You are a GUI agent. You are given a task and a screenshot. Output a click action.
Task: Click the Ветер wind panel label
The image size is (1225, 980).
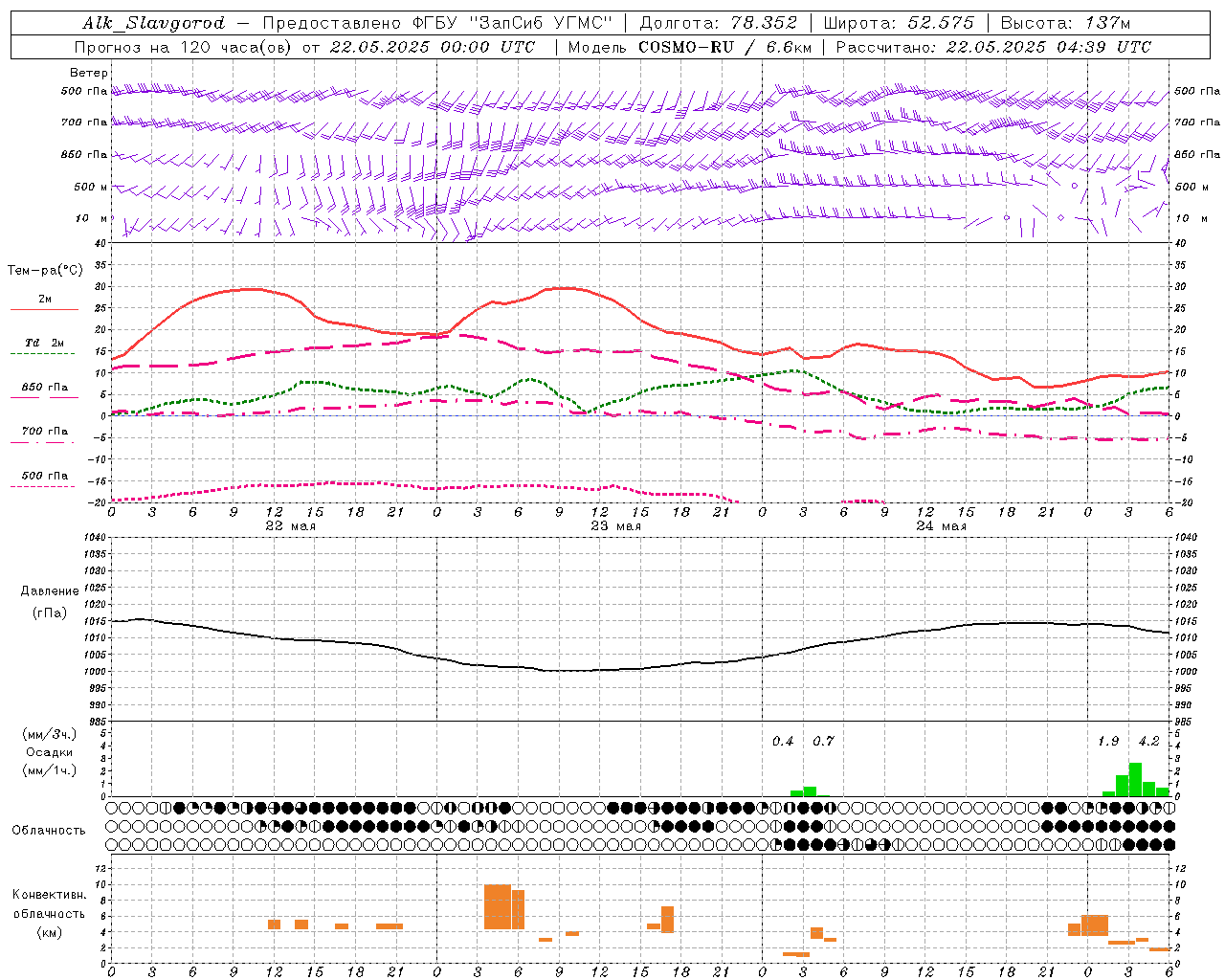click(x=88, y=73)
